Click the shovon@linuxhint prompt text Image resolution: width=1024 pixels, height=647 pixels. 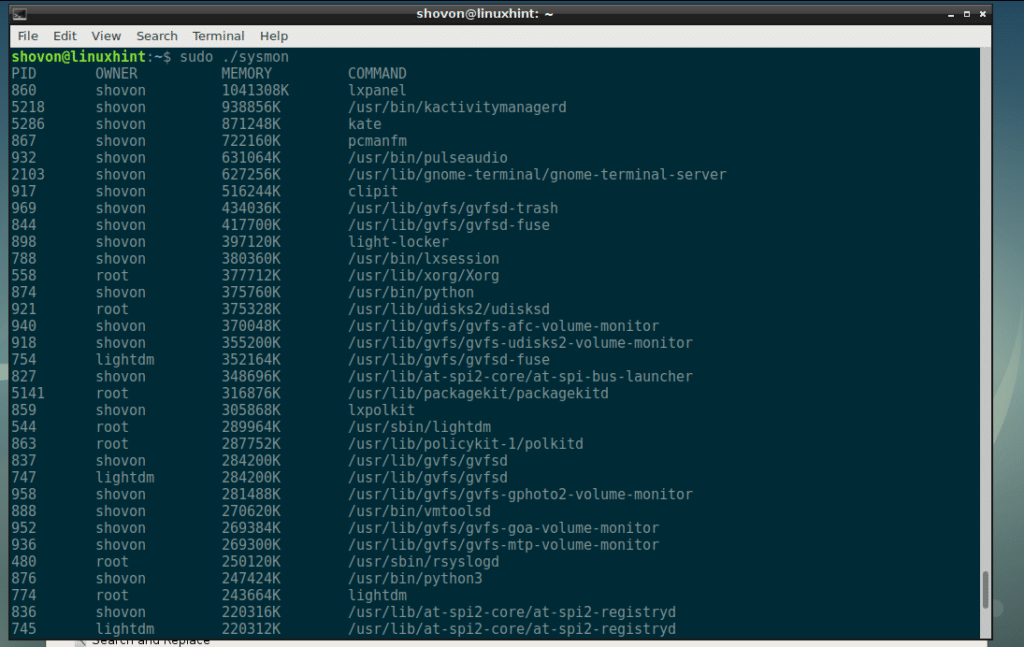(78, 57)
